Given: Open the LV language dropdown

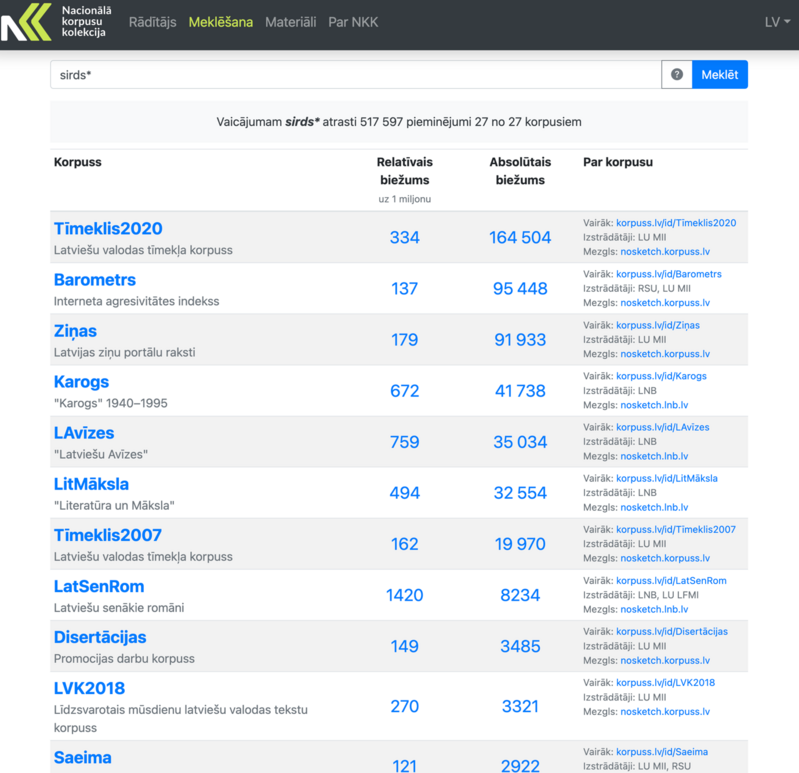Looking at the screenshot, I should [x=777, y=22].
